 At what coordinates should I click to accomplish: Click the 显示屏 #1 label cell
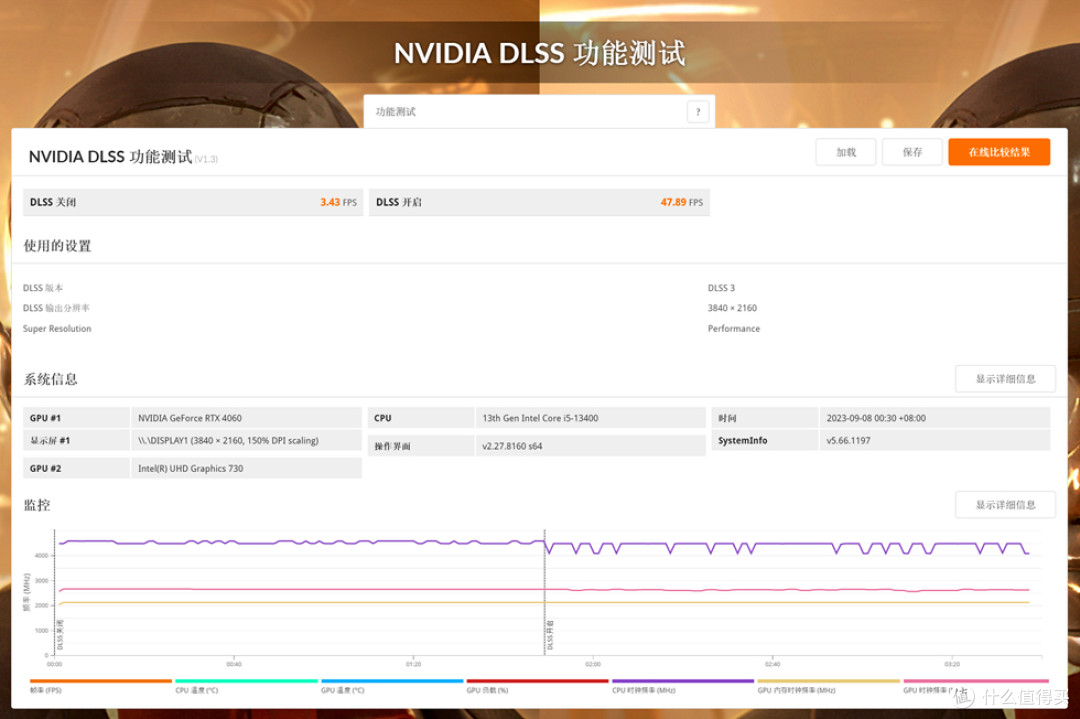76,441
